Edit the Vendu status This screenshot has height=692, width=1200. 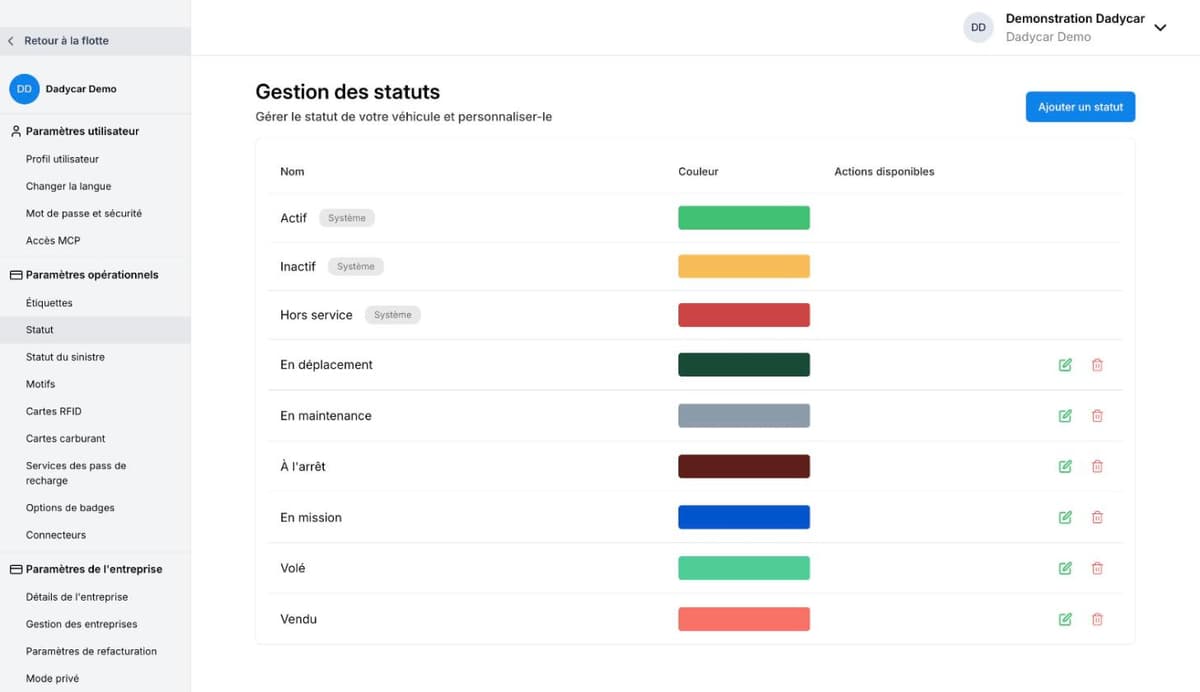(x=1065, y=619)
